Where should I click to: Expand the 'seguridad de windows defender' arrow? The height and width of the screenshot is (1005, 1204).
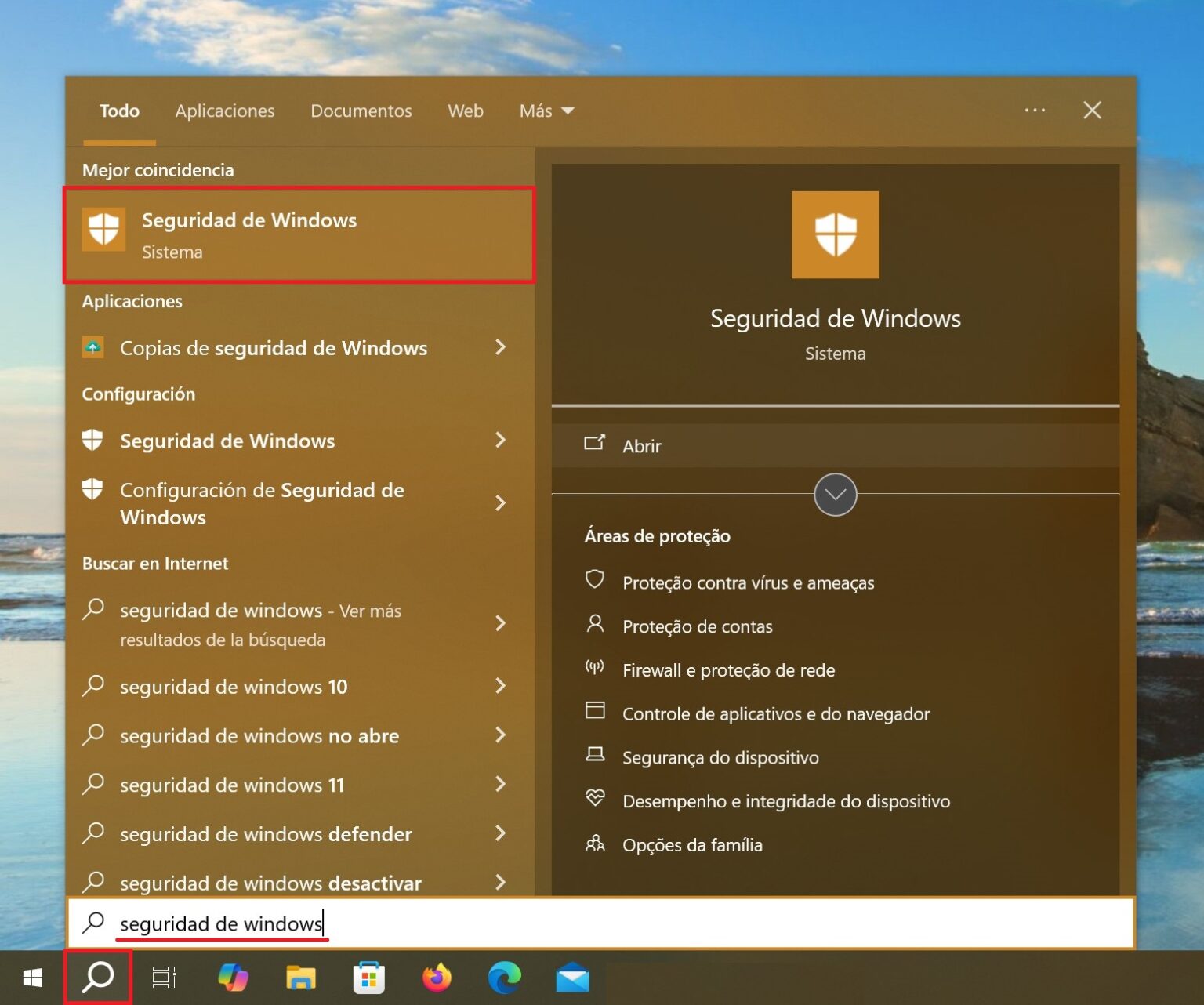[x=500, y=833]
